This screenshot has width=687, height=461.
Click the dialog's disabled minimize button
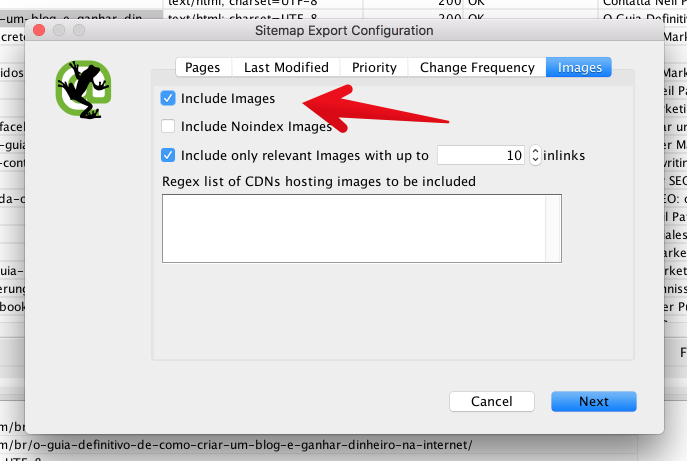click(59, 30)
